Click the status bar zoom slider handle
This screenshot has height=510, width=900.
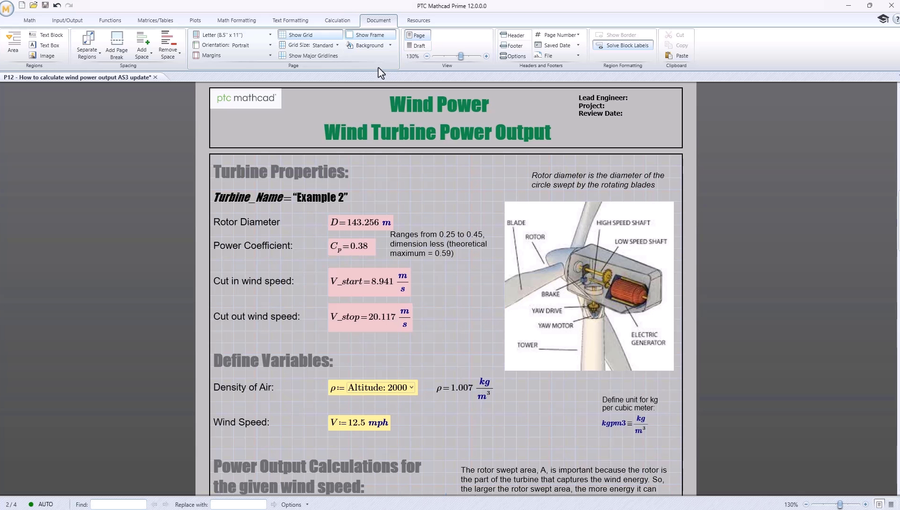(840, 504)
